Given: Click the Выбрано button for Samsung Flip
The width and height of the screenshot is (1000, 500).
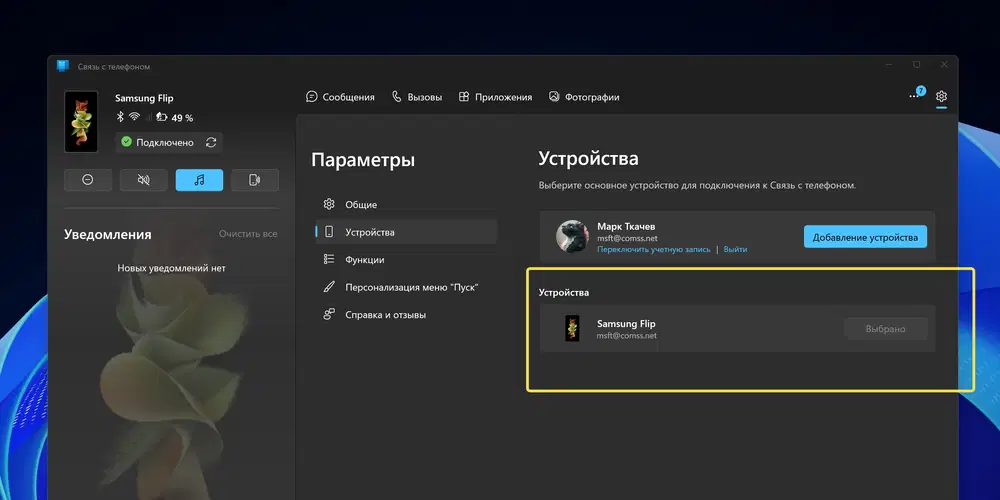Looking at the screenshot, I should [x=885, y=329].
